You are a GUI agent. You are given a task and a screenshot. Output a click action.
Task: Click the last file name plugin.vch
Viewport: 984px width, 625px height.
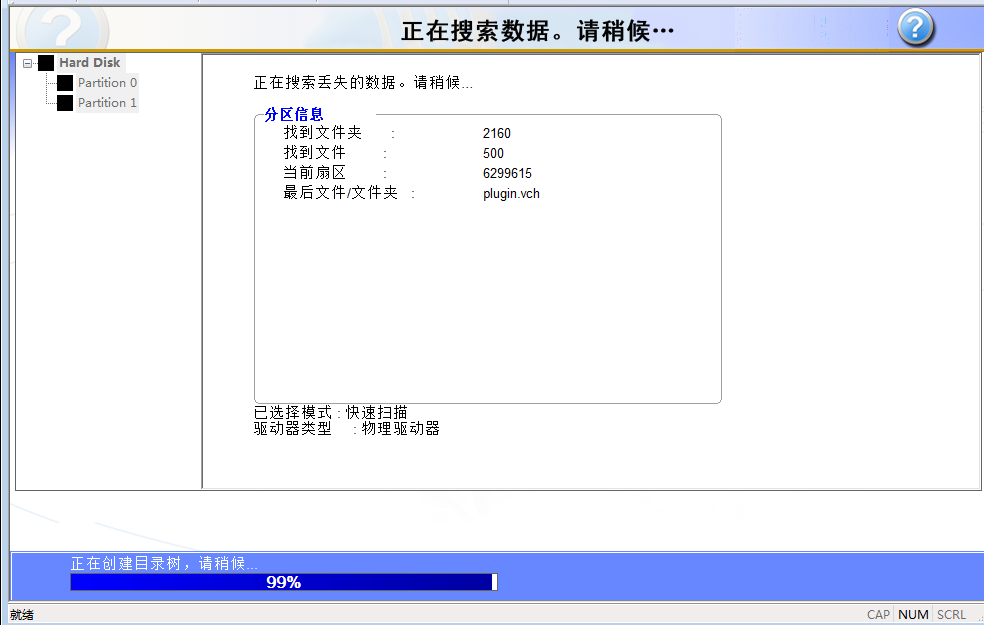point(511,193)
